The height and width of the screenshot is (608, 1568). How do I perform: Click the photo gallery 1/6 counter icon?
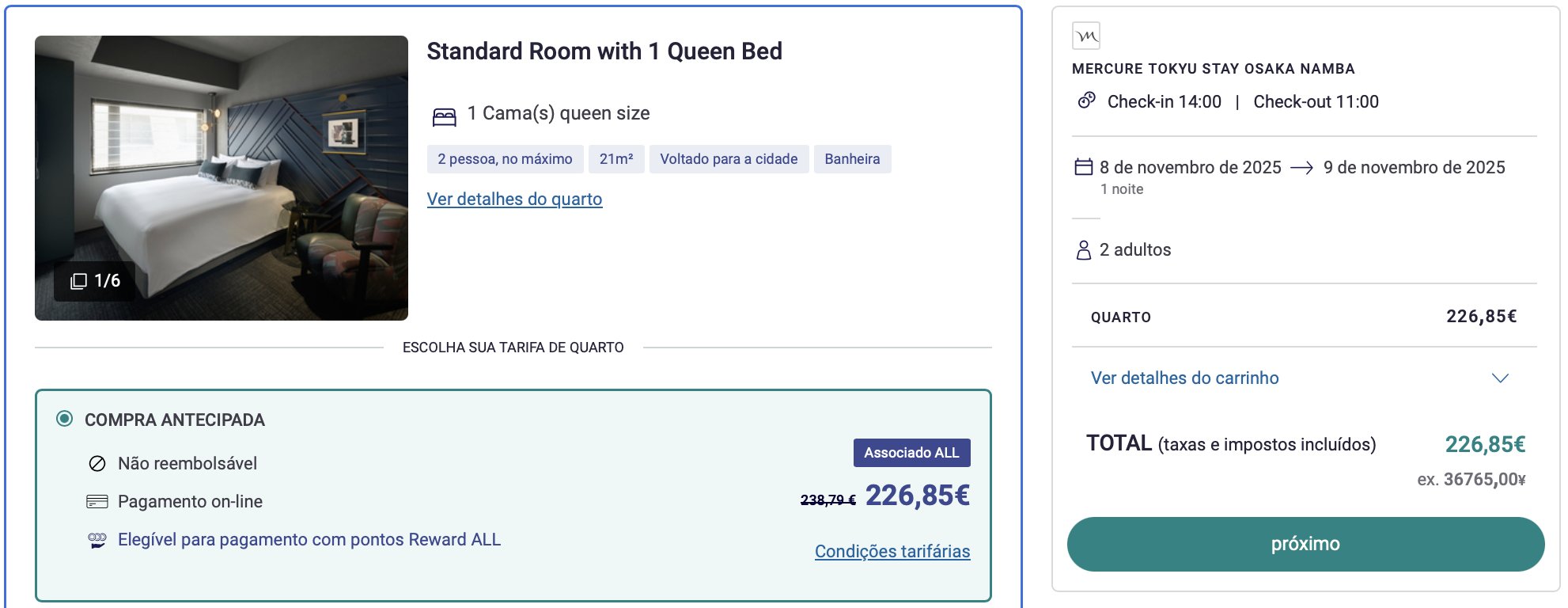(x=78, y=281)
